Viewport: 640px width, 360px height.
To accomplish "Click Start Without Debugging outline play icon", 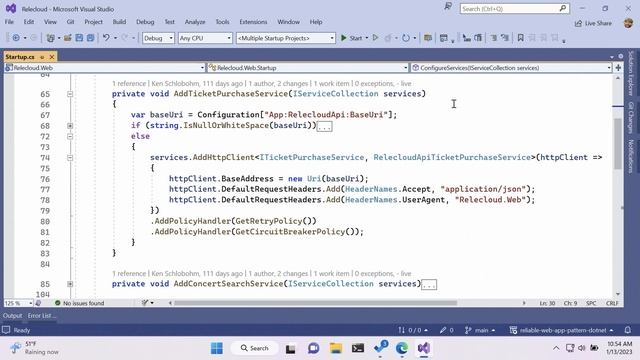I will coord(376,38).
